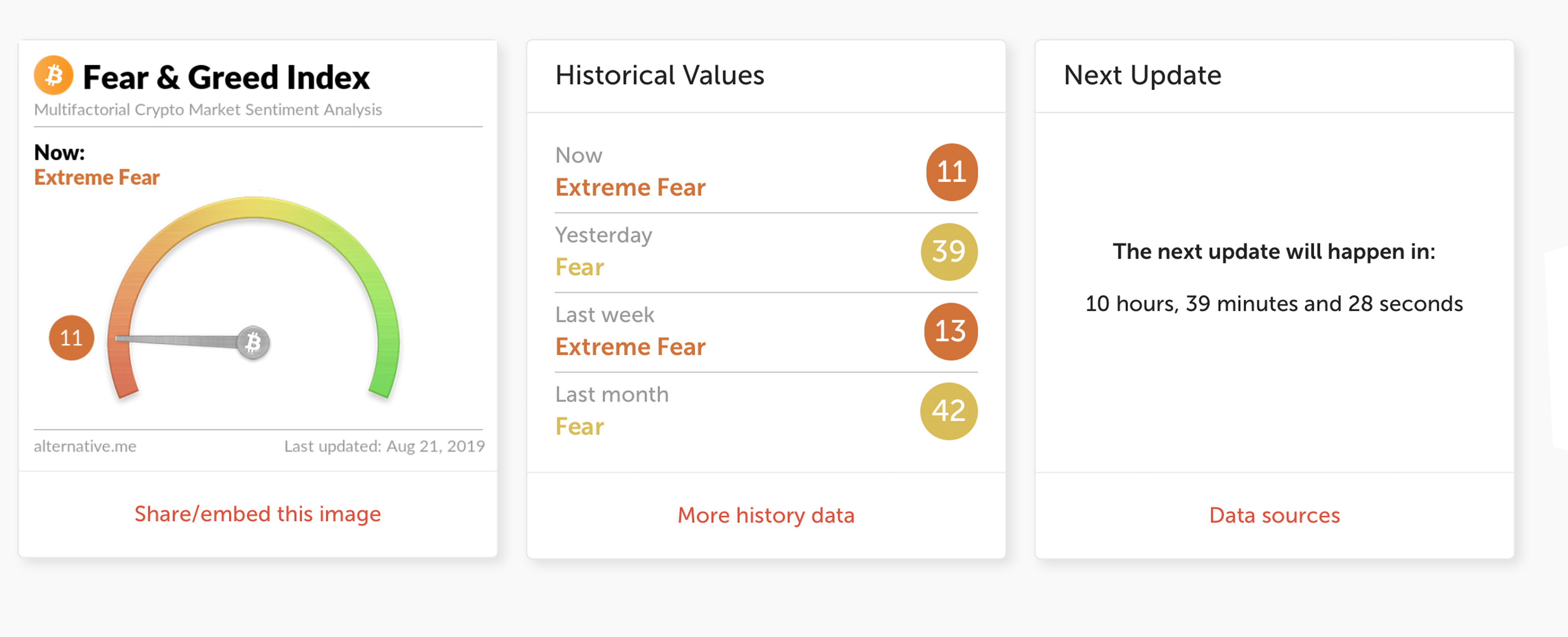Click the gray Bitcoin needle hub icon
The image size is (1568, 637).
253,342
